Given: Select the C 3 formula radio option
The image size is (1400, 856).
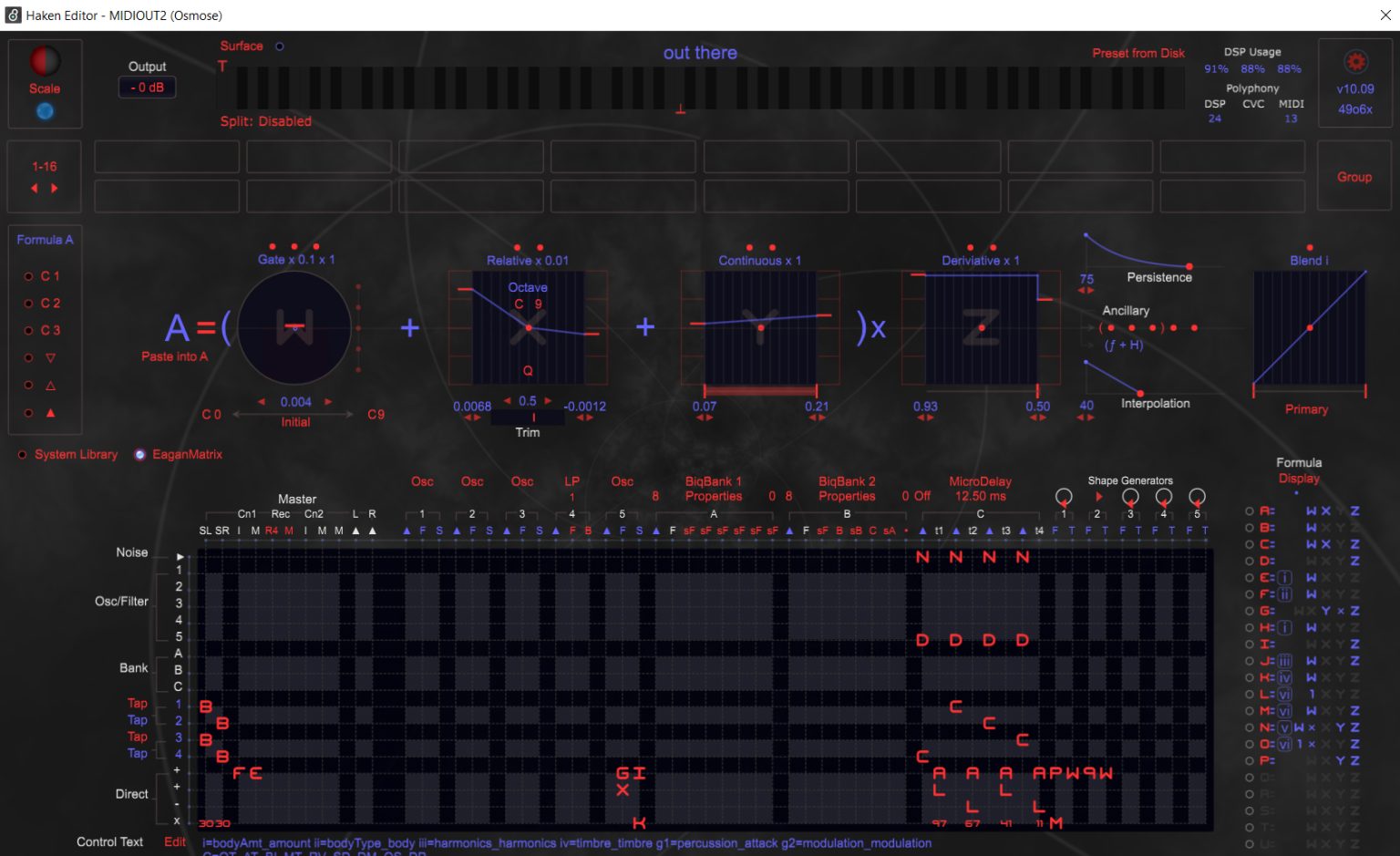Looking at the screenshot, I should pyautogui.click(x=28, y=331).
